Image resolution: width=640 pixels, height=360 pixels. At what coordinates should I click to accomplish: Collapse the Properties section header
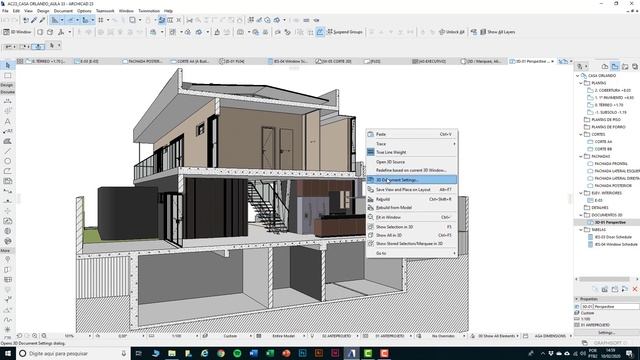(x=577, y=299)
